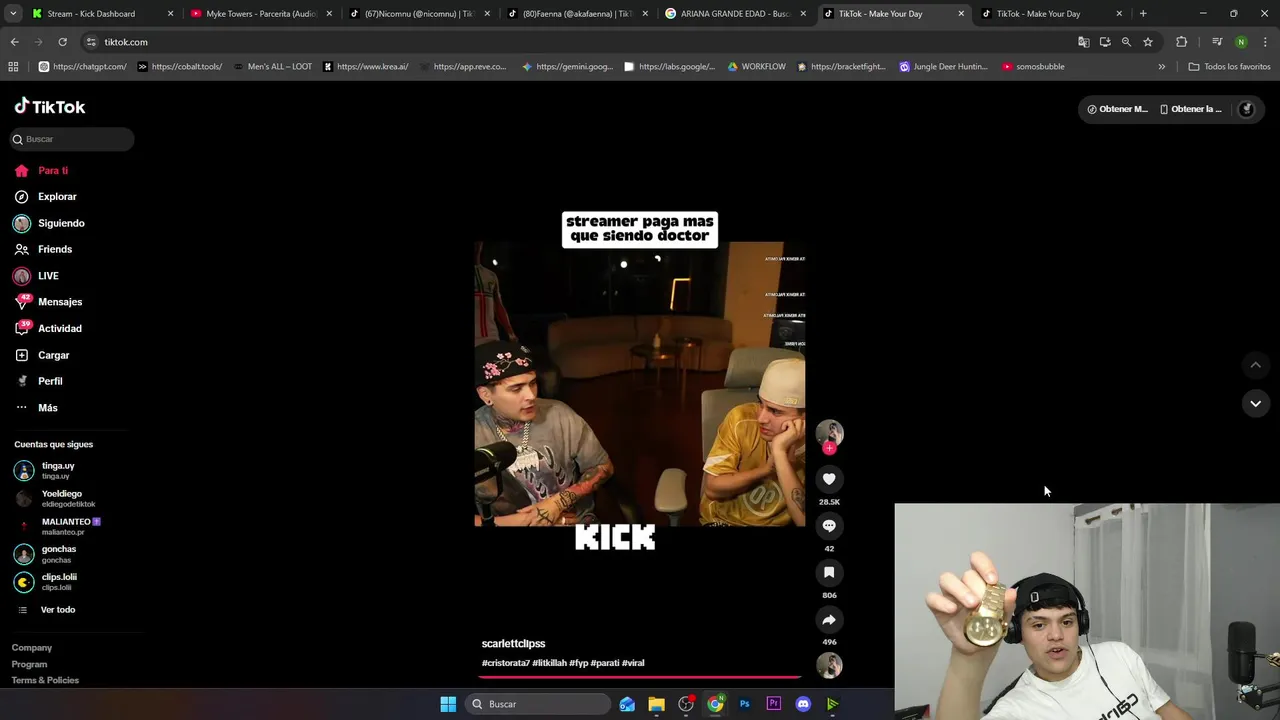1280x720 pixels.
Task: Reload the page
Action: point(62,42)
